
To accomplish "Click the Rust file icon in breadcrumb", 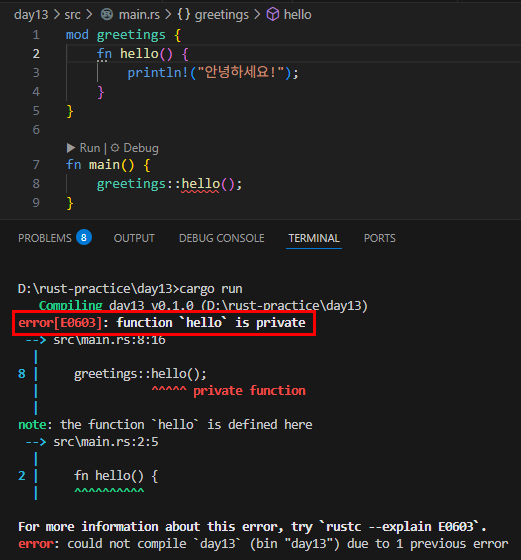I will 107,15.
